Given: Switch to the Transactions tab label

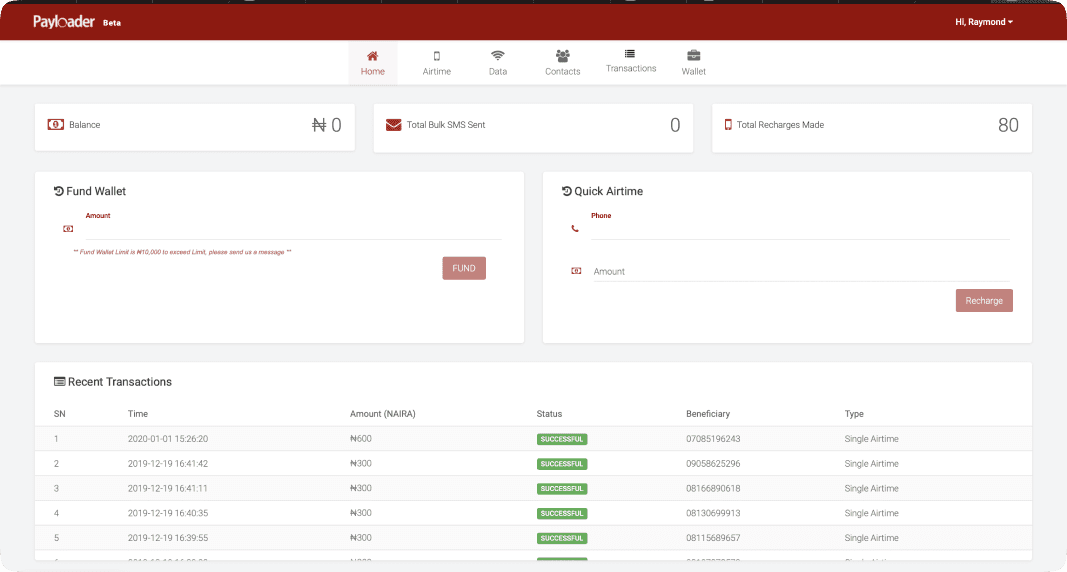Looking at the screenshot, I should pyautogui.click(x=631, y=69).
